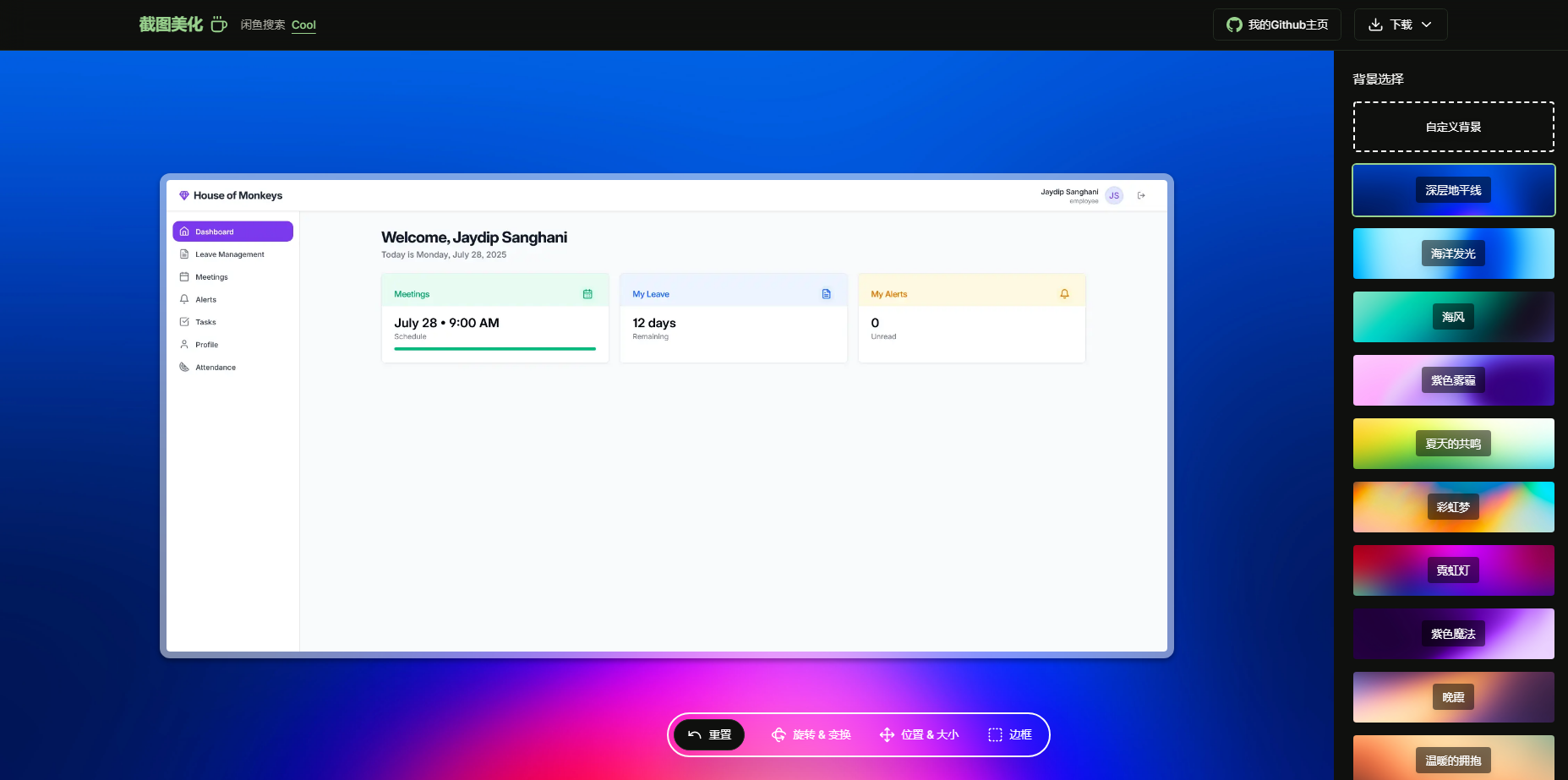Screen dimensions: 1568x780
Task: Click the House of Monkeys diamond logo
Action: (183, 195)
